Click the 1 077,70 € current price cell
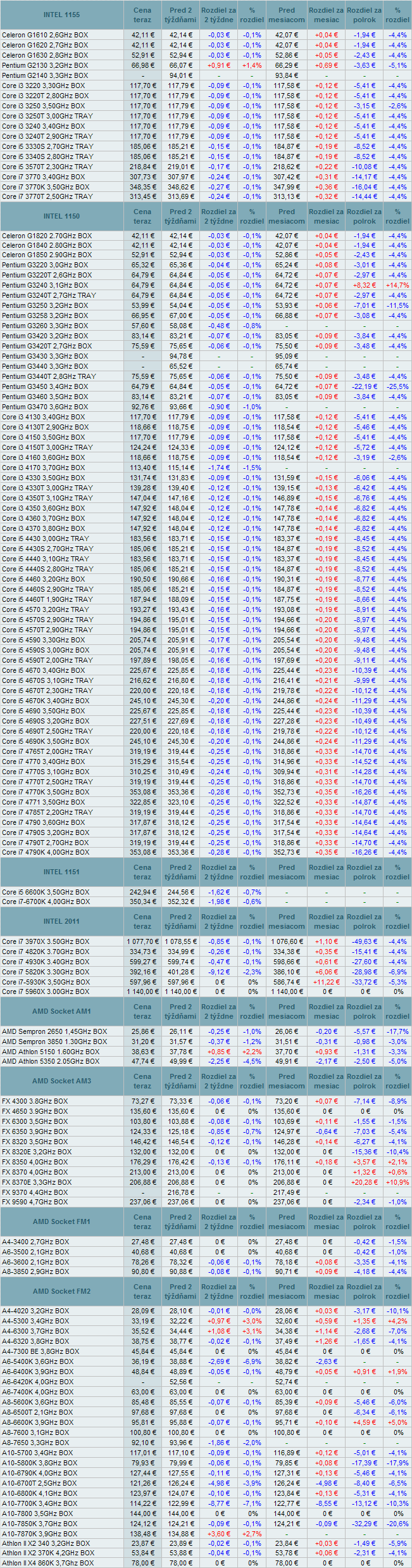This screenshot has width=412, height=1568. (x=142, y=941)
